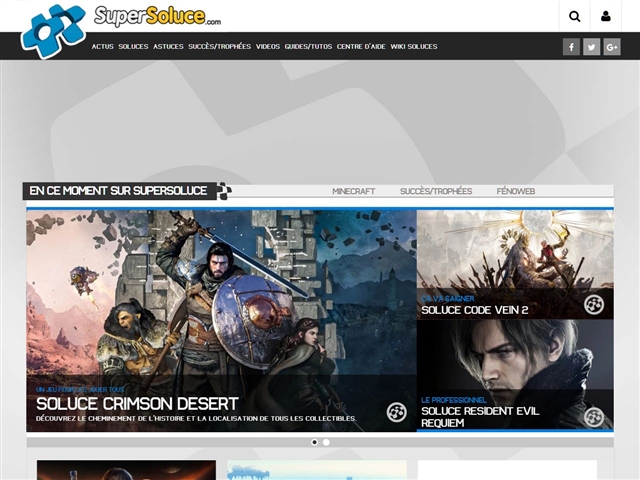
Task: Select the second carousel page dot
Action: point(326,442)
